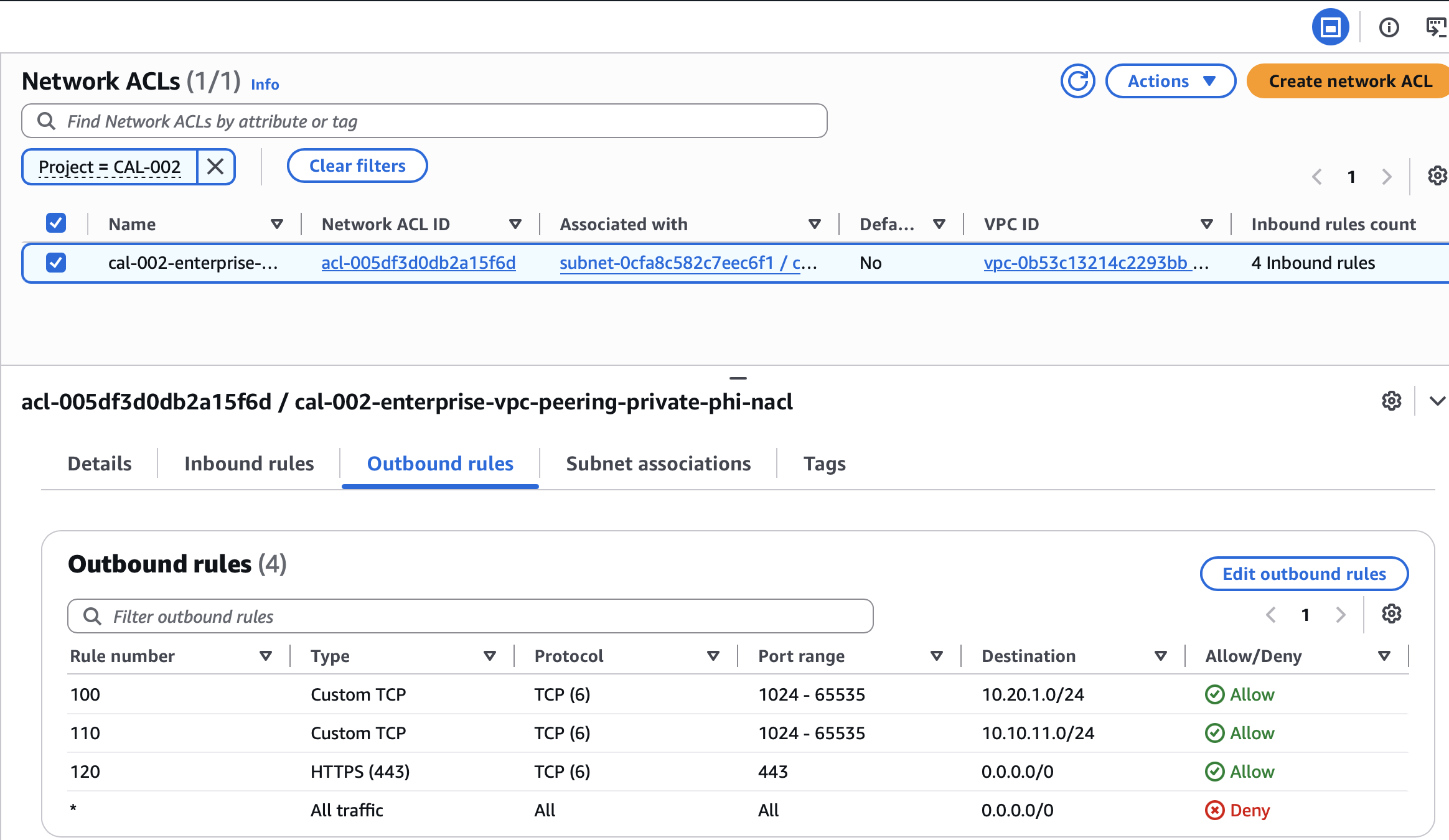1449x840 pixels.
Task: Open the Actions dropdown menu
Action: coord(1170,81)
